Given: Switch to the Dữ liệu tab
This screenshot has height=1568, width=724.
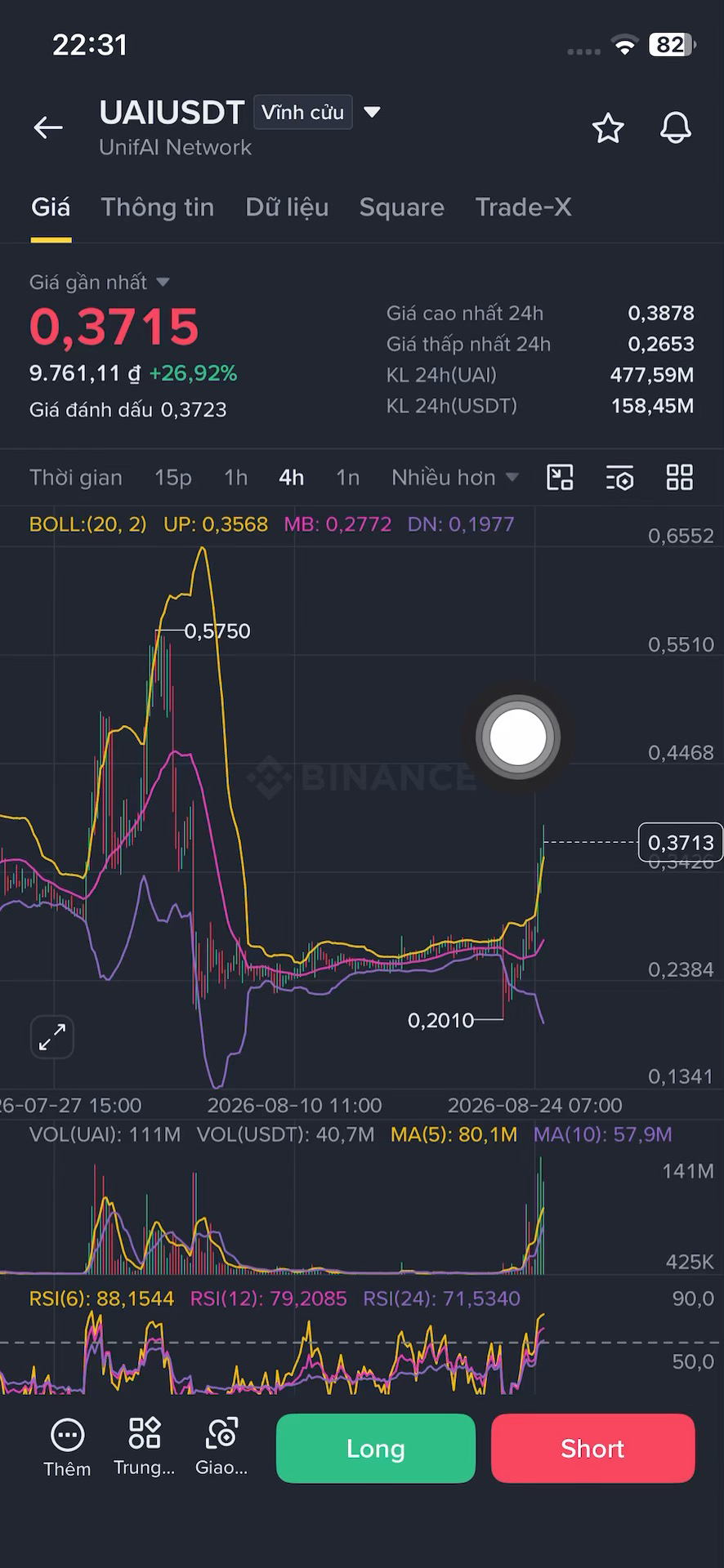Looking at the screenshot, I should [287, 207].
